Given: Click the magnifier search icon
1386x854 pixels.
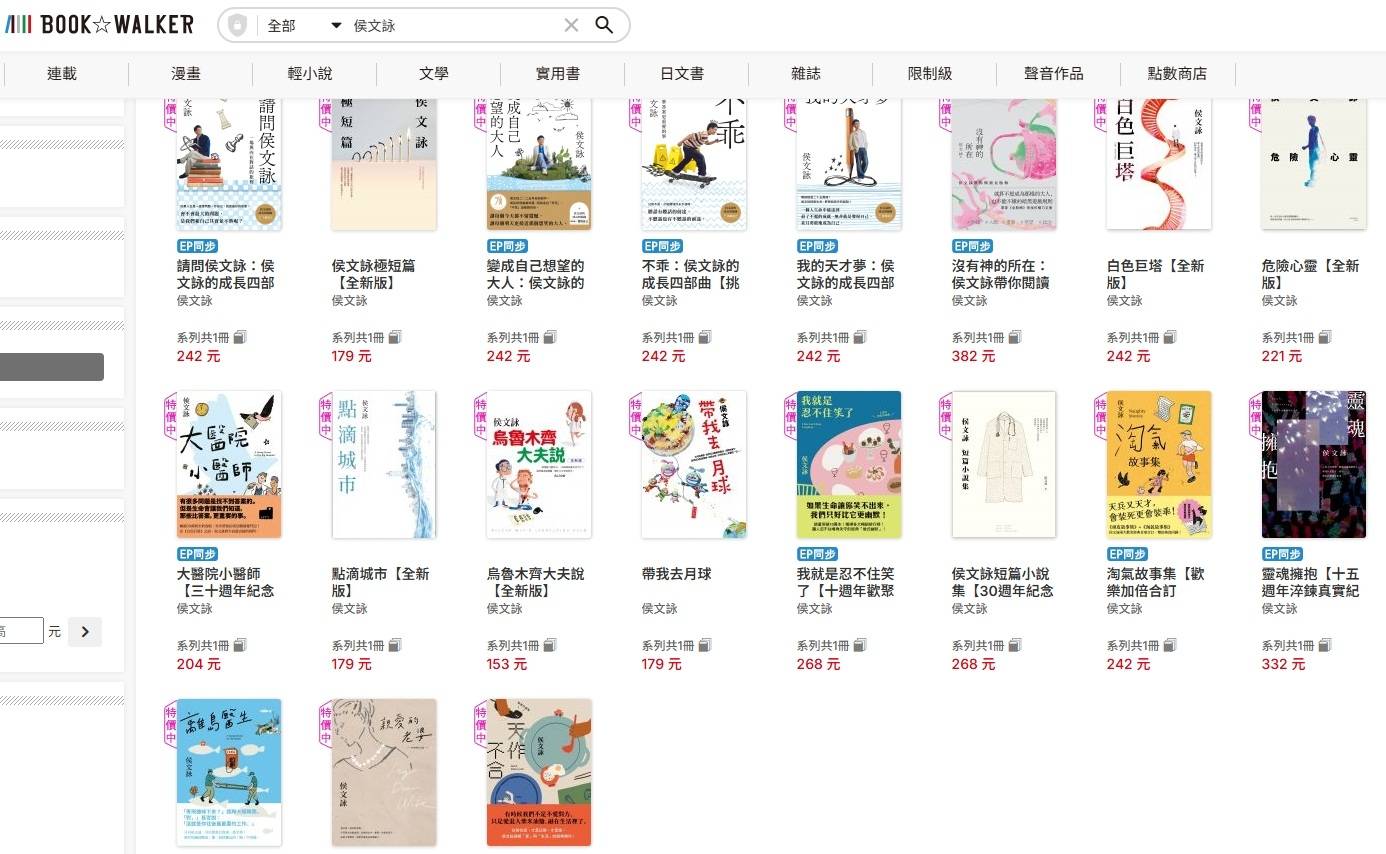Looking at the screenshot, I should click(x=604, y=25).
